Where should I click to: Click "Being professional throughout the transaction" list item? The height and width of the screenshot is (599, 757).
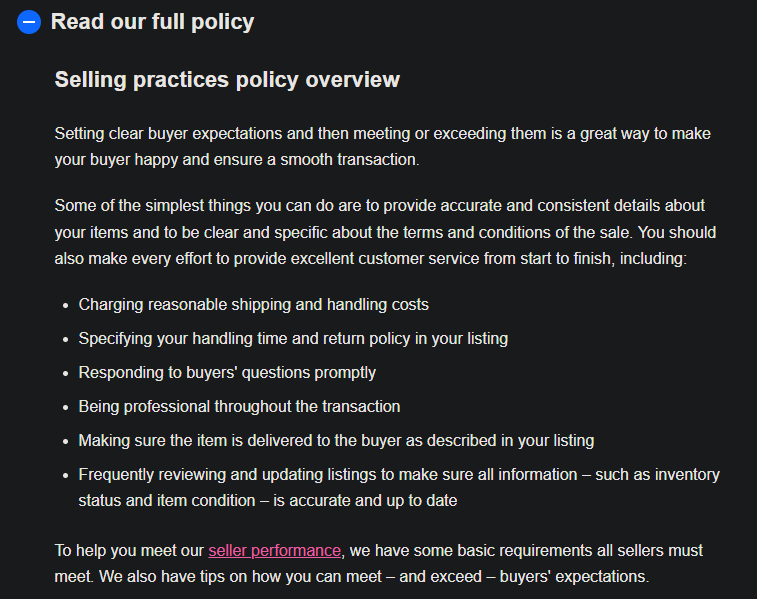click(x=239, y=406)
